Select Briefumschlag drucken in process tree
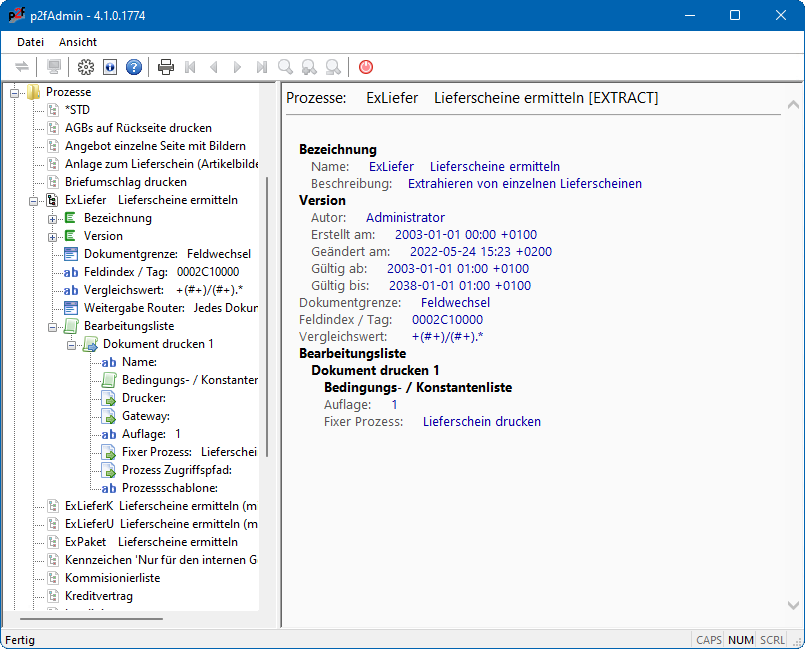This screenshot has height=649, width=805. [125, 182]
